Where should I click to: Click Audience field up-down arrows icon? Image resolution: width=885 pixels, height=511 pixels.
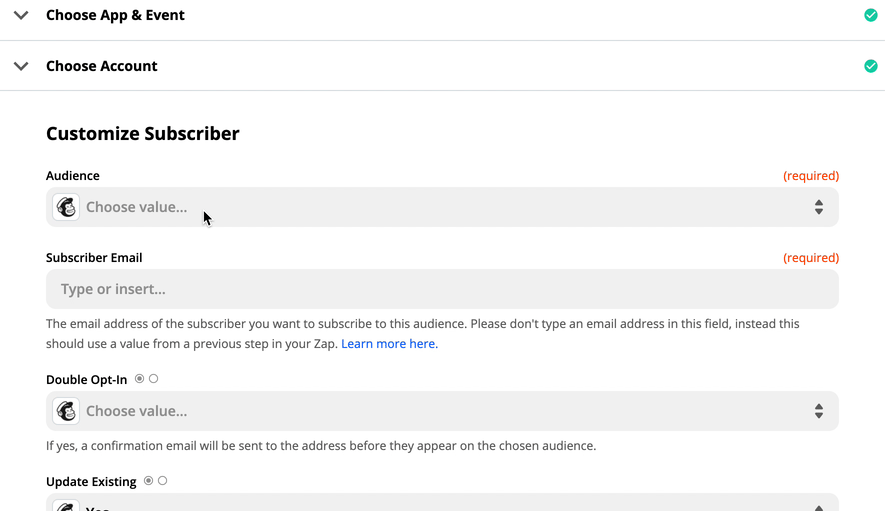point(818,207)
